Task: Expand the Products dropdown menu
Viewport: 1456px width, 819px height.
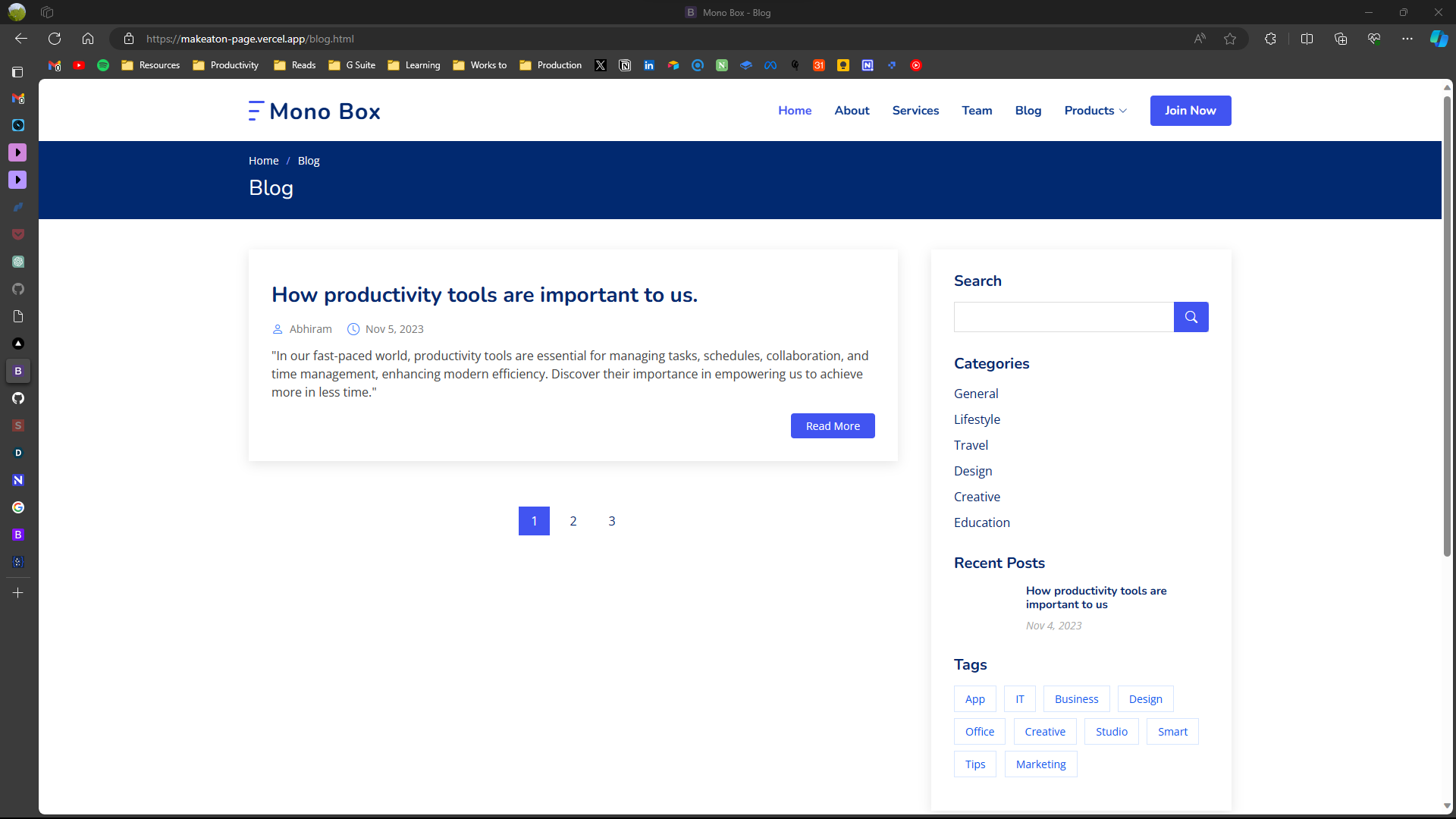Action: [x=1095, y=111]
